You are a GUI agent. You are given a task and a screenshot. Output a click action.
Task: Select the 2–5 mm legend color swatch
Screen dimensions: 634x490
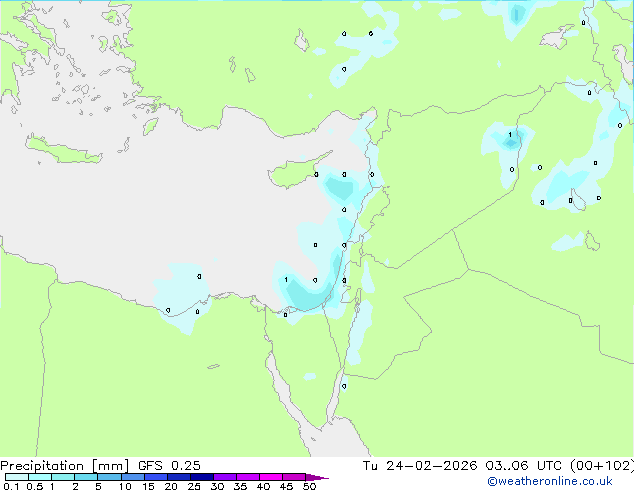tap(86, 477)
